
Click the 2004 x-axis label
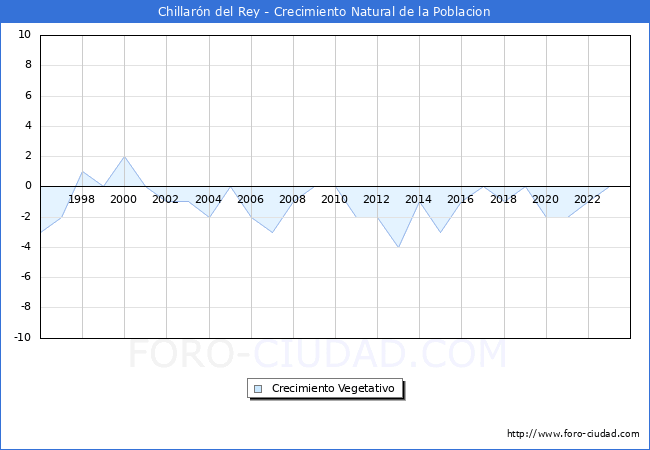pos(208,200)
